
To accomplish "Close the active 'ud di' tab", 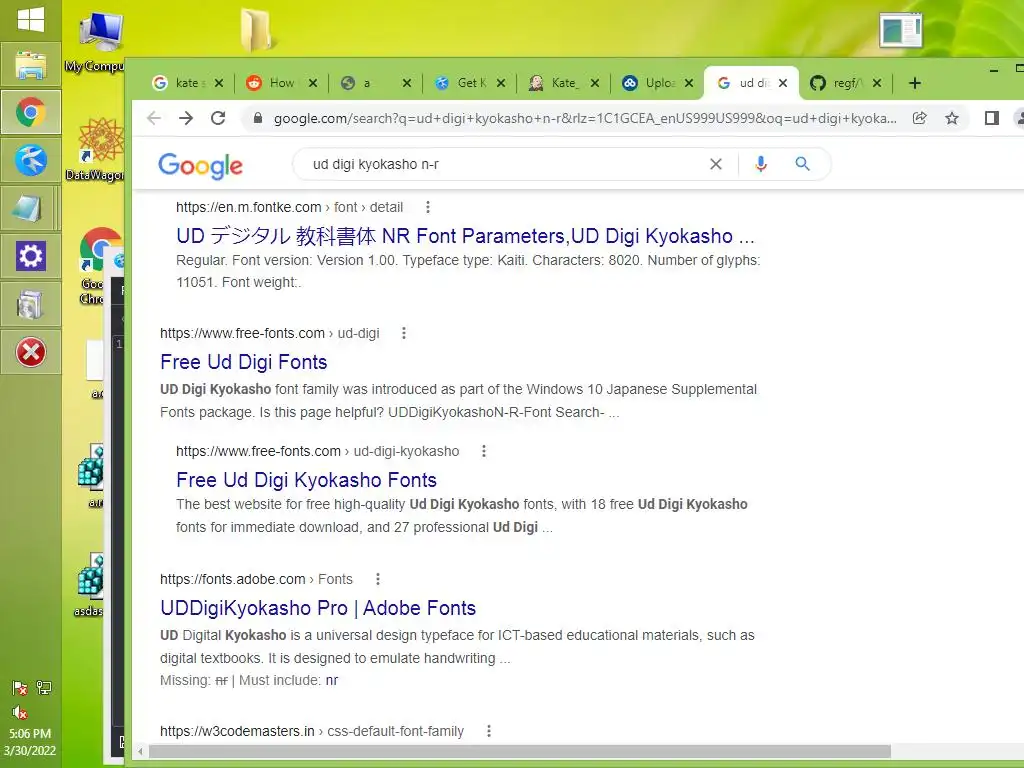I will [x=784, y=83].
